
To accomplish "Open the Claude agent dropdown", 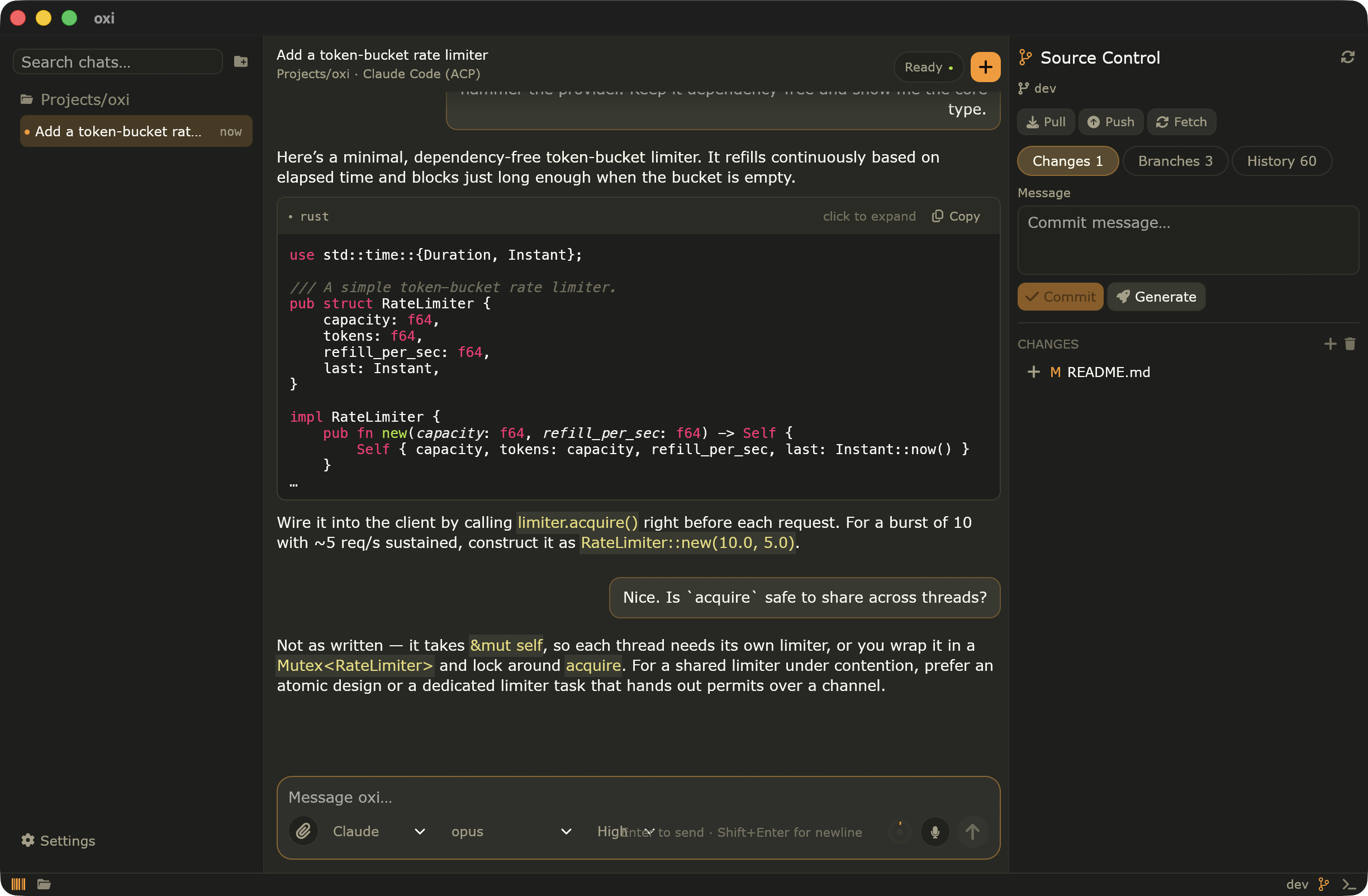I will pyautogui.click(x=379, y=831).
